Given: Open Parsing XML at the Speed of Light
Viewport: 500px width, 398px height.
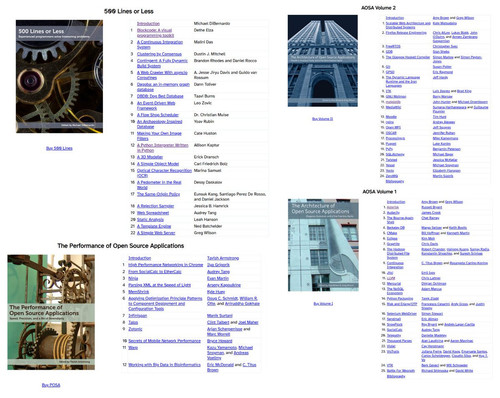Looking at the screenshot, I should pyautogui.click(x=160, y=285).
